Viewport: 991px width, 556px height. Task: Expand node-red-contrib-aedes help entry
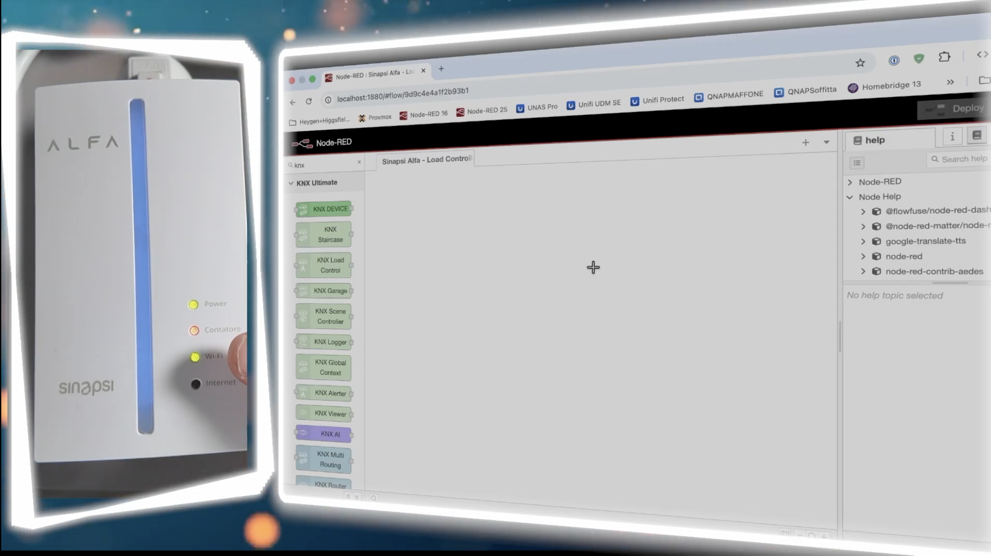pyautogui.click(x=863, y=272)
